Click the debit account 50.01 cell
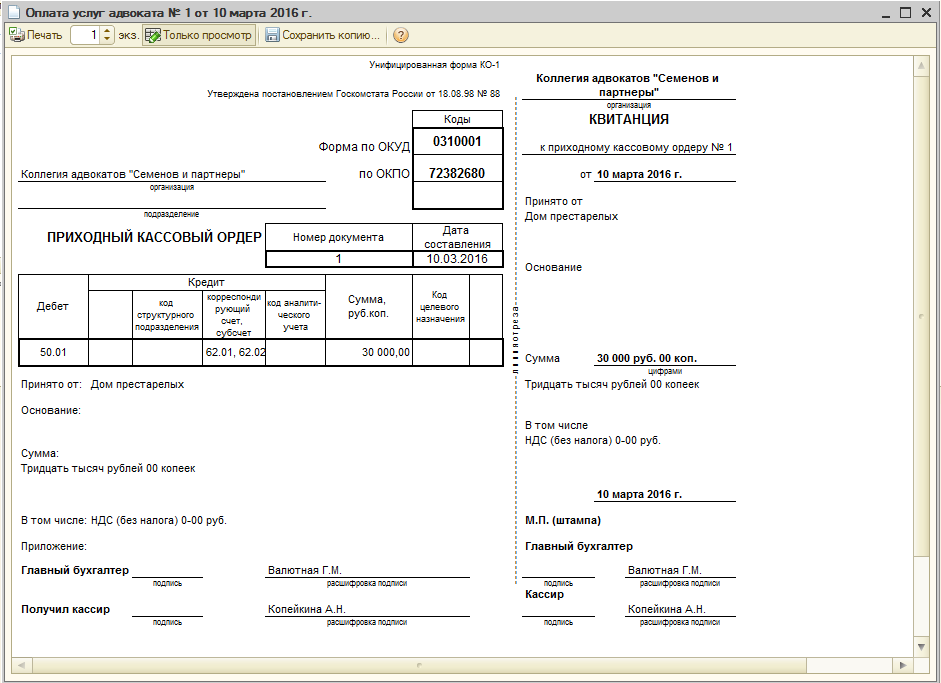 coord(53,352)
